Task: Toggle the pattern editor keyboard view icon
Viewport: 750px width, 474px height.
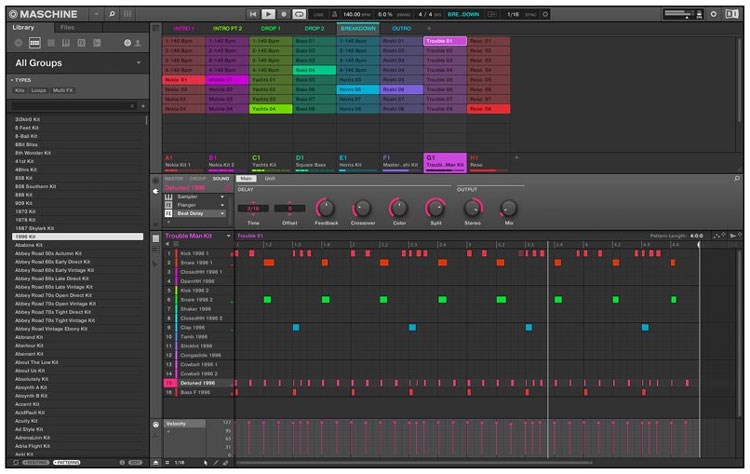Action: click(156, 249)
